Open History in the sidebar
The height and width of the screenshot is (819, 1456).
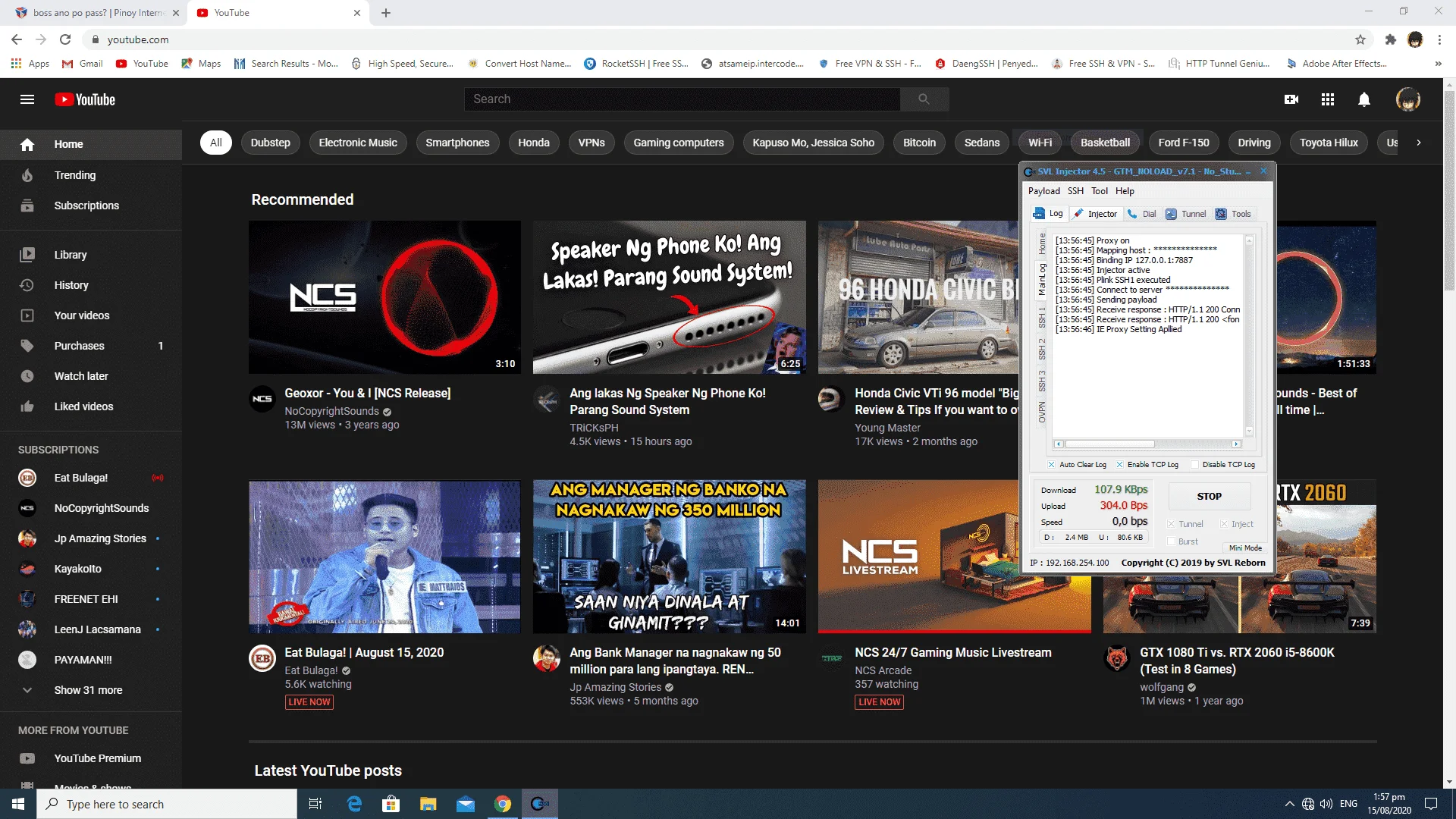point(91,285)
